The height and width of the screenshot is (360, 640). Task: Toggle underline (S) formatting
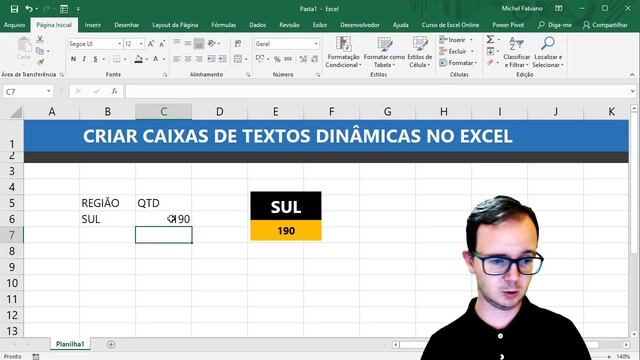[95, 59]
